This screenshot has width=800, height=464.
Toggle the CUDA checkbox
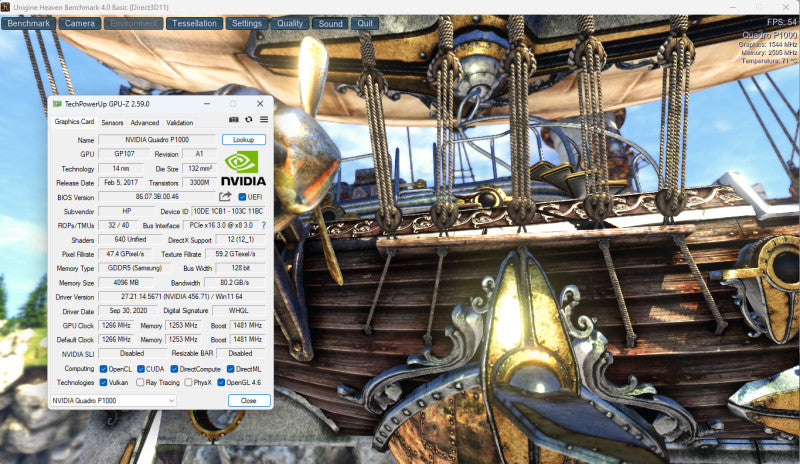tap(141, 369)
